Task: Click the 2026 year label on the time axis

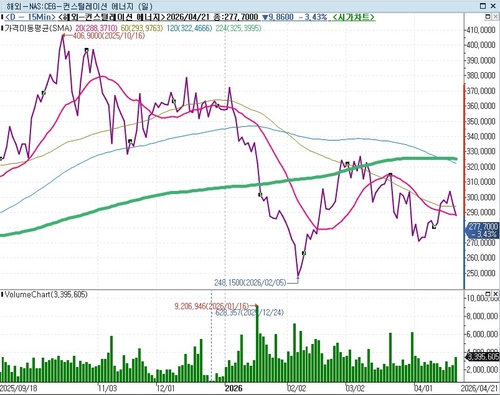Action: pos(233,388)
